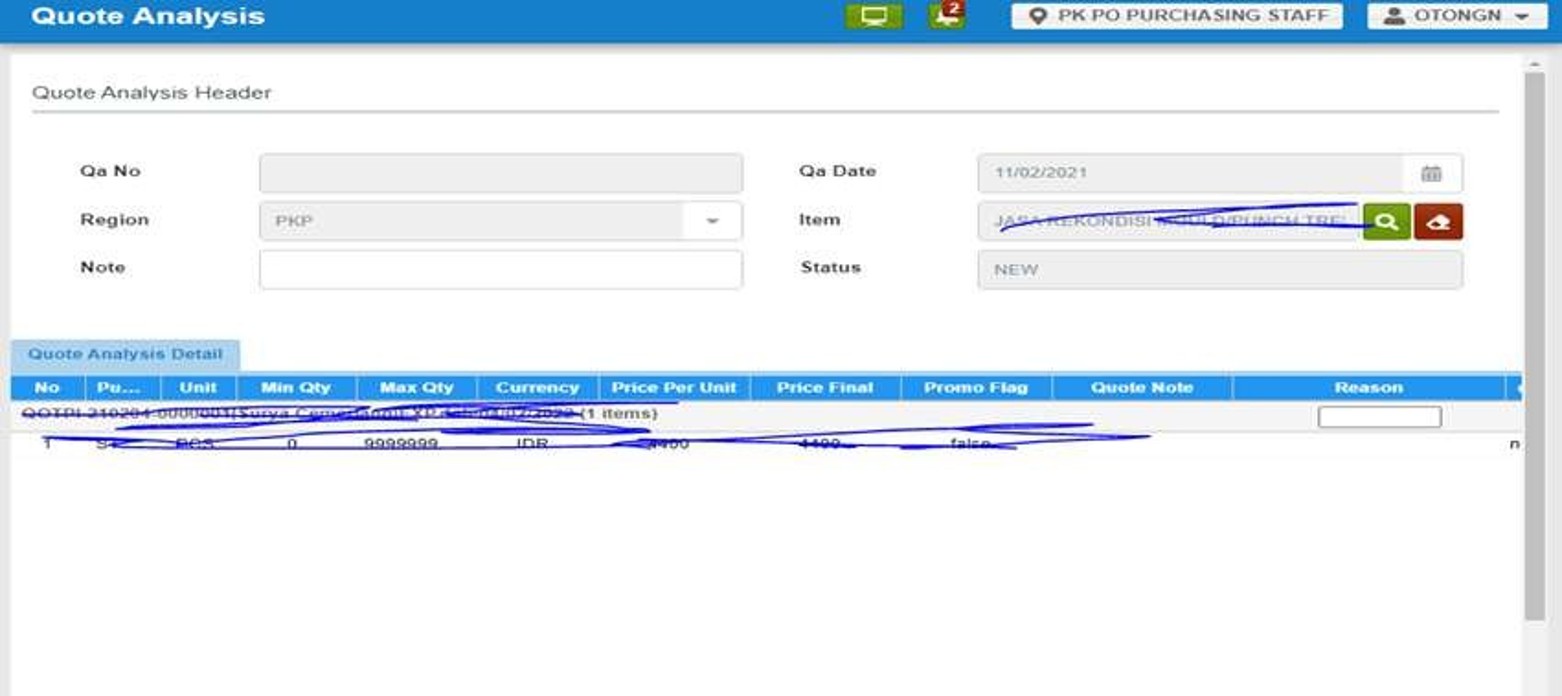
Task: Click the Max Qty value 9999999
Action: click(400, 443)
